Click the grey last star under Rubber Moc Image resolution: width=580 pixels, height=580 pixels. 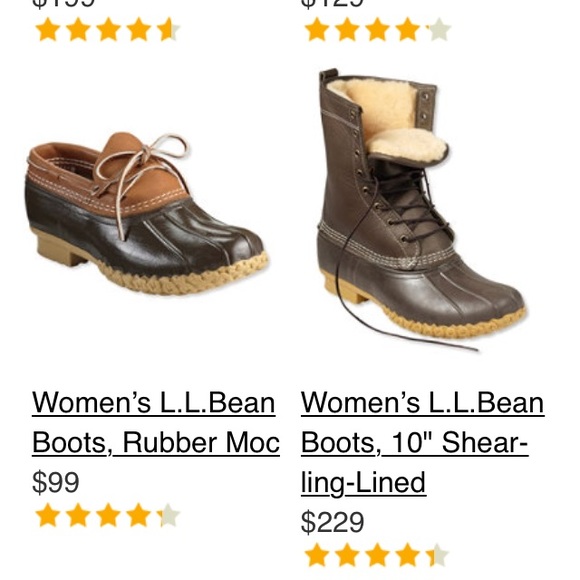click(169, 515)
